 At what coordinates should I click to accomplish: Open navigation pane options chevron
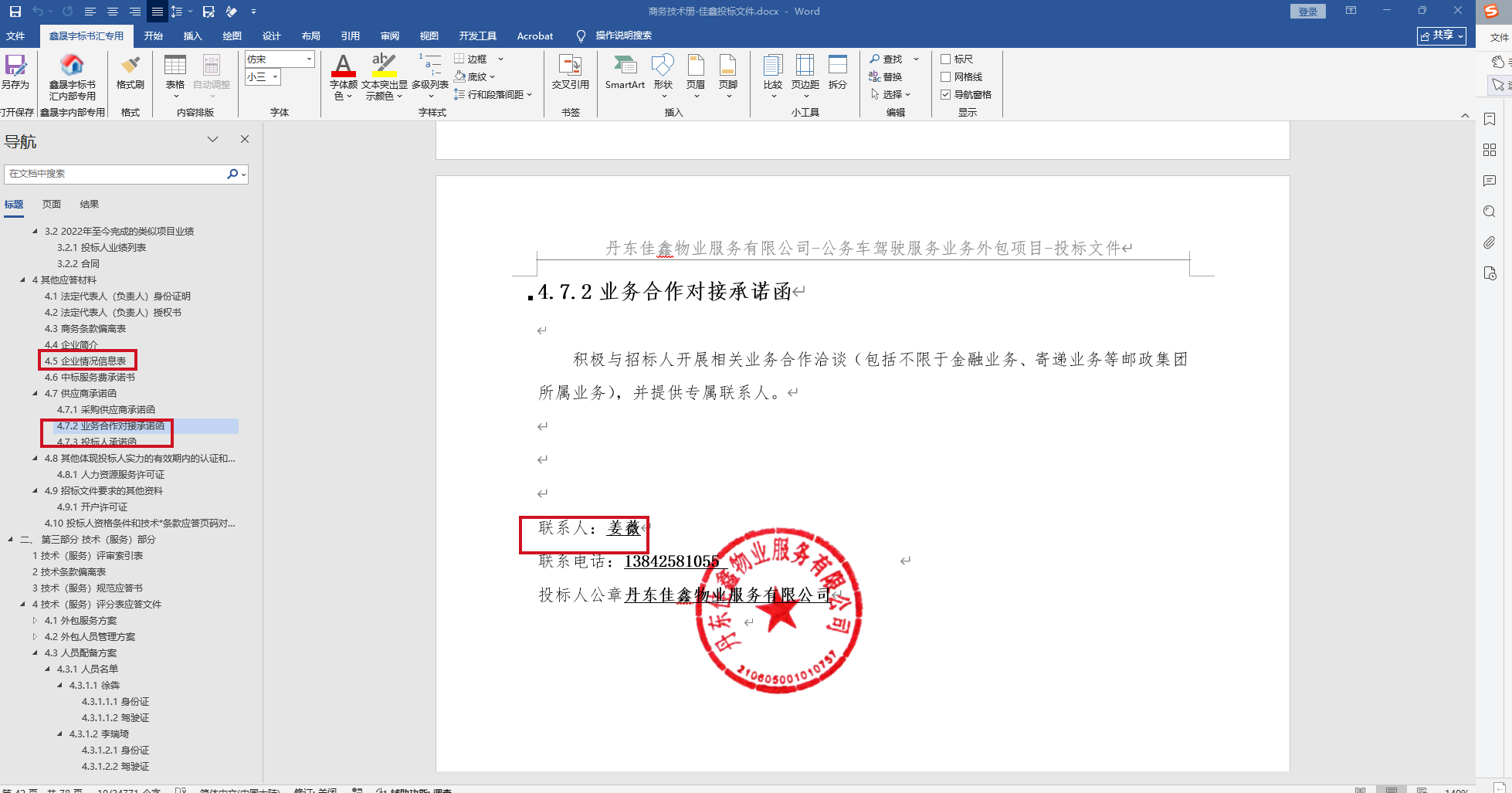tap(212, 139)
